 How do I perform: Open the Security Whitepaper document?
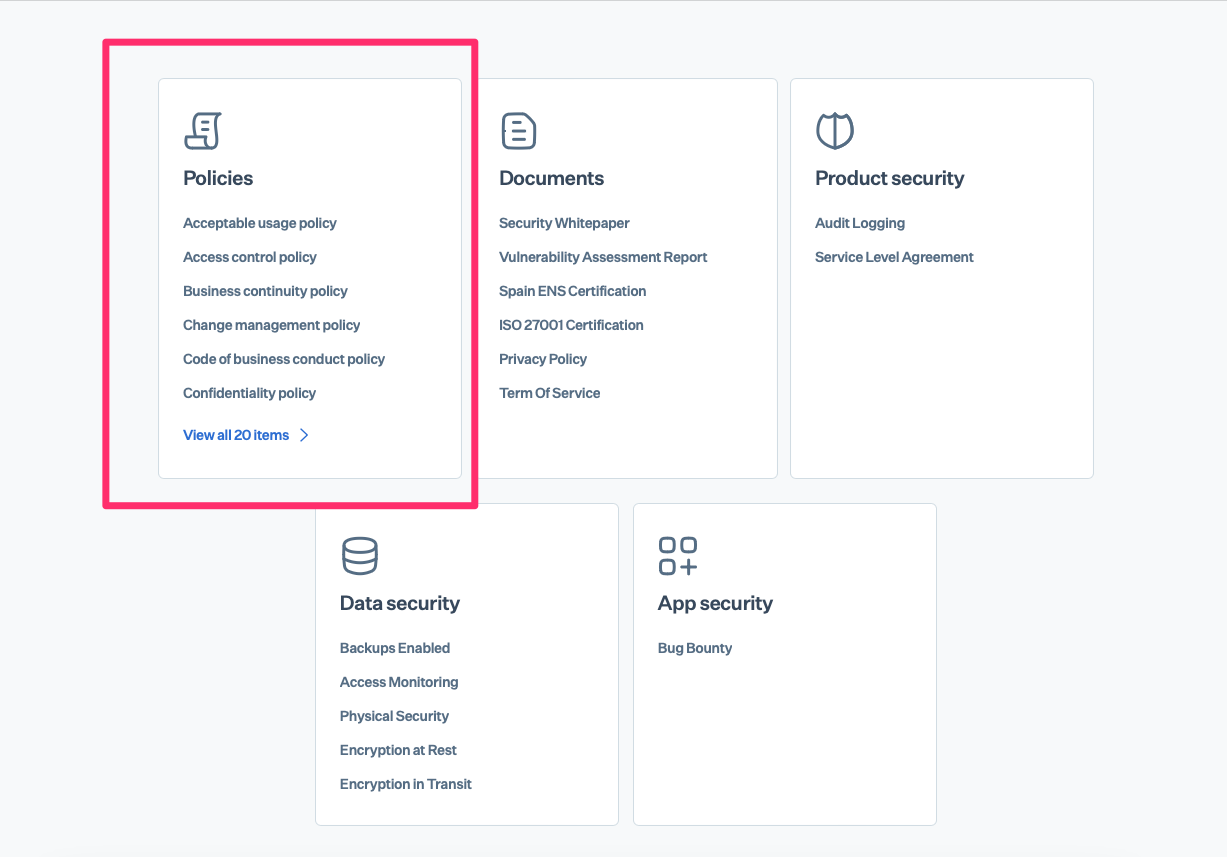(x=564, y=223)
